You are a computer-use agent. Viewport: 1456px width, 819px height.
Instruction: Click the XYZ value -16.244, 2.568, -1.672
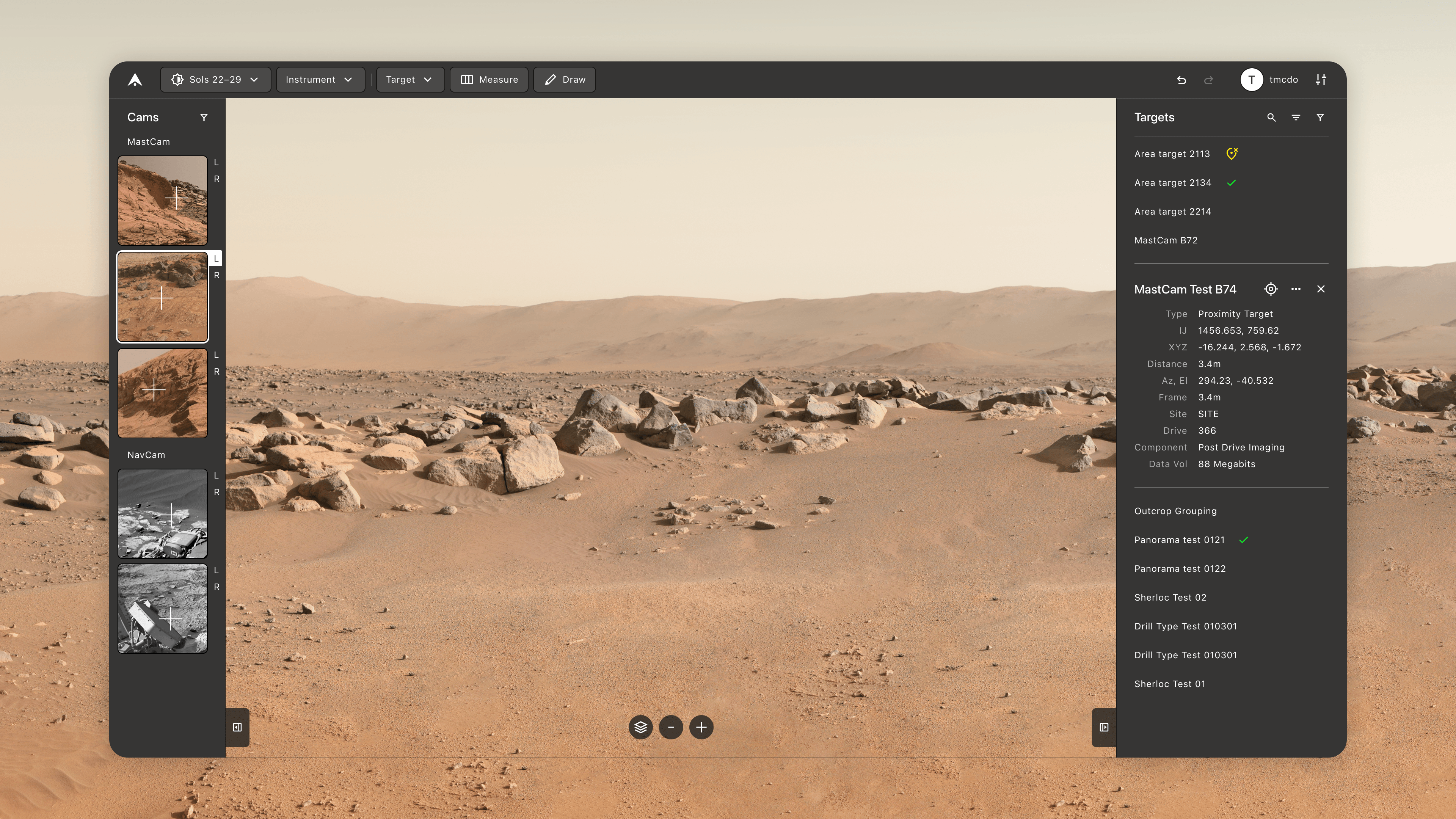click(x=1250, y=347)
